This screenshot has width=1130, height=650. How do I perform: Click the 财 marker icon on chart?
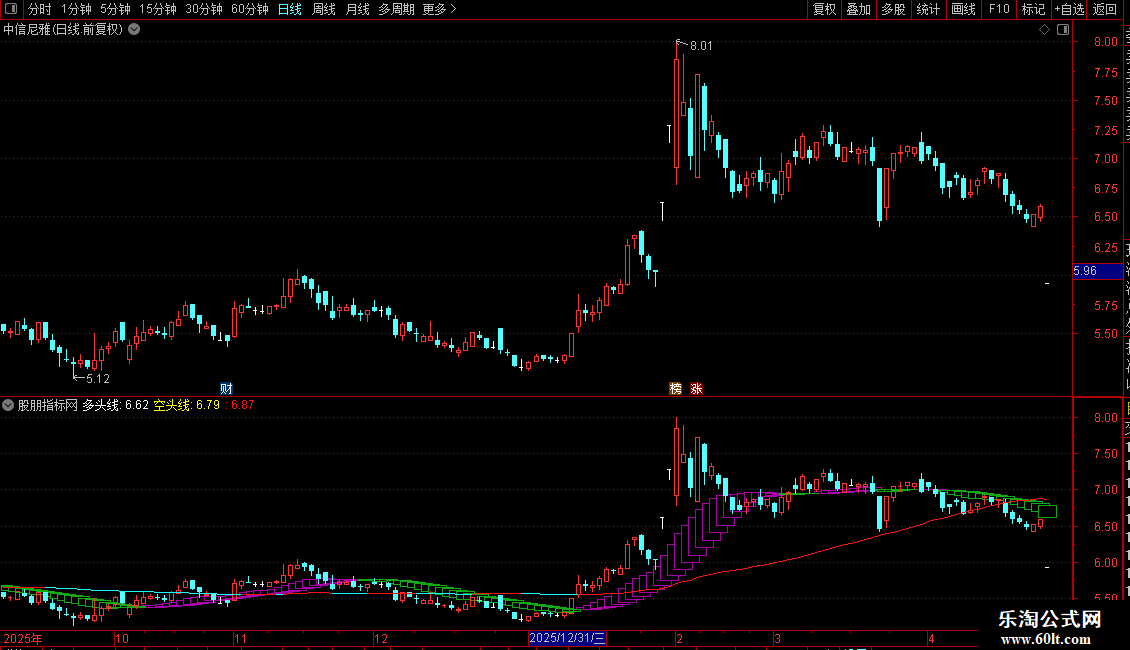pos(226,388)
